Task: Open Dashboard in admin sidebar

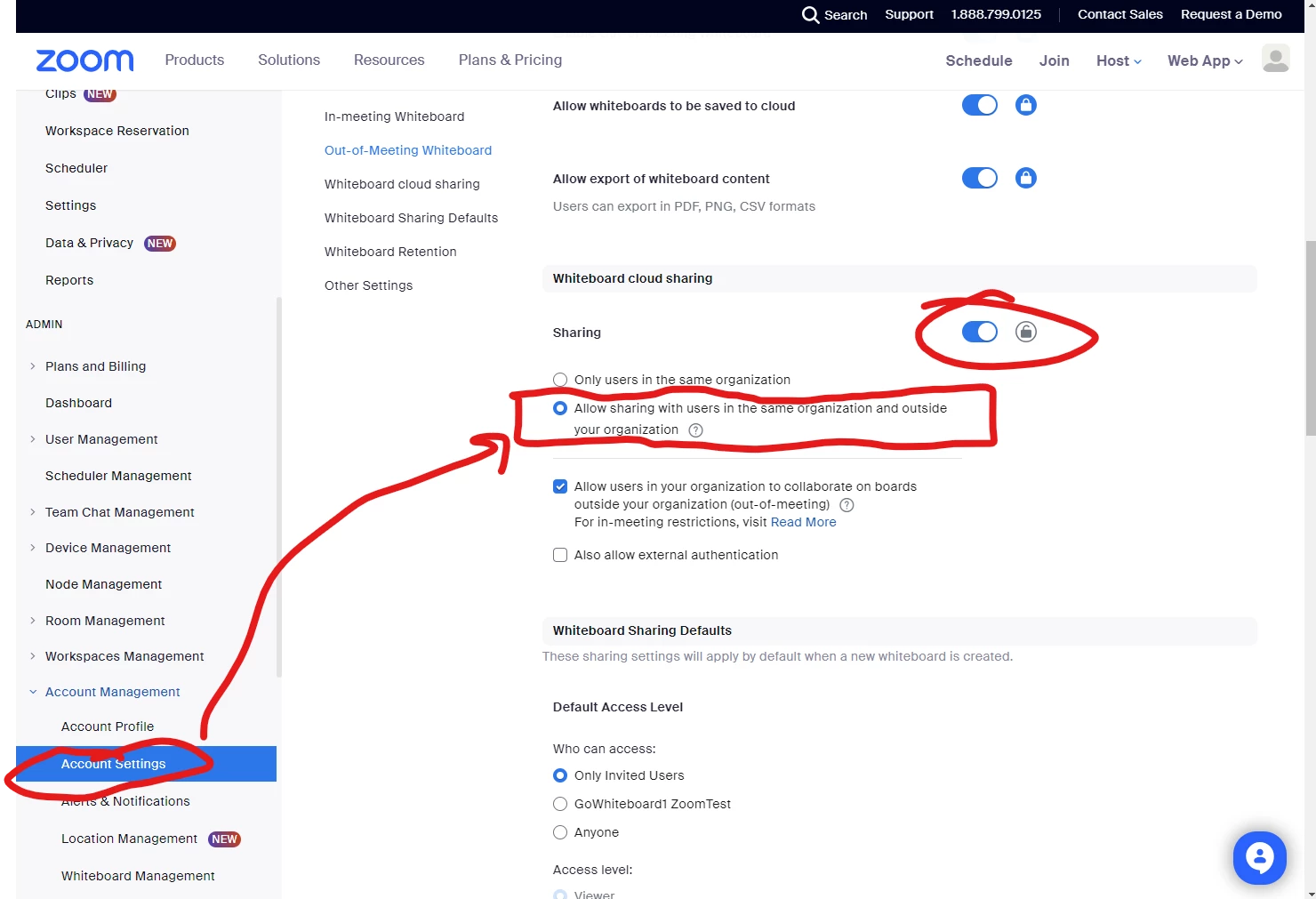Action: 78,403
